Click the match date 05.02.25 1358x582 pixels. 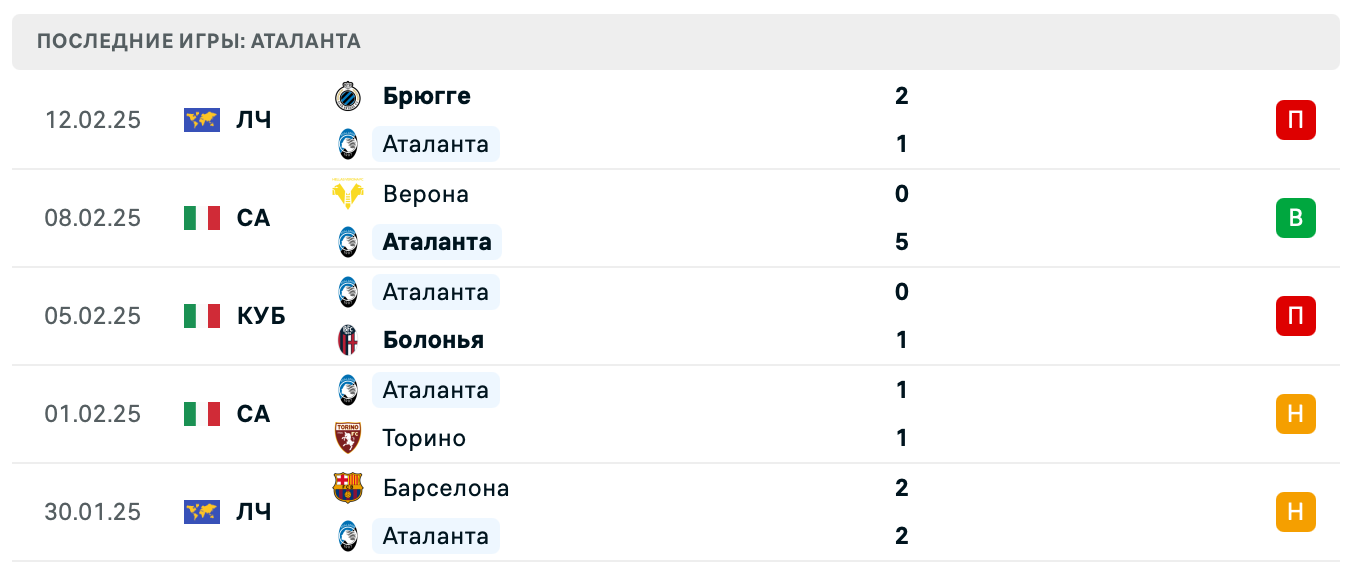point(93,316)
